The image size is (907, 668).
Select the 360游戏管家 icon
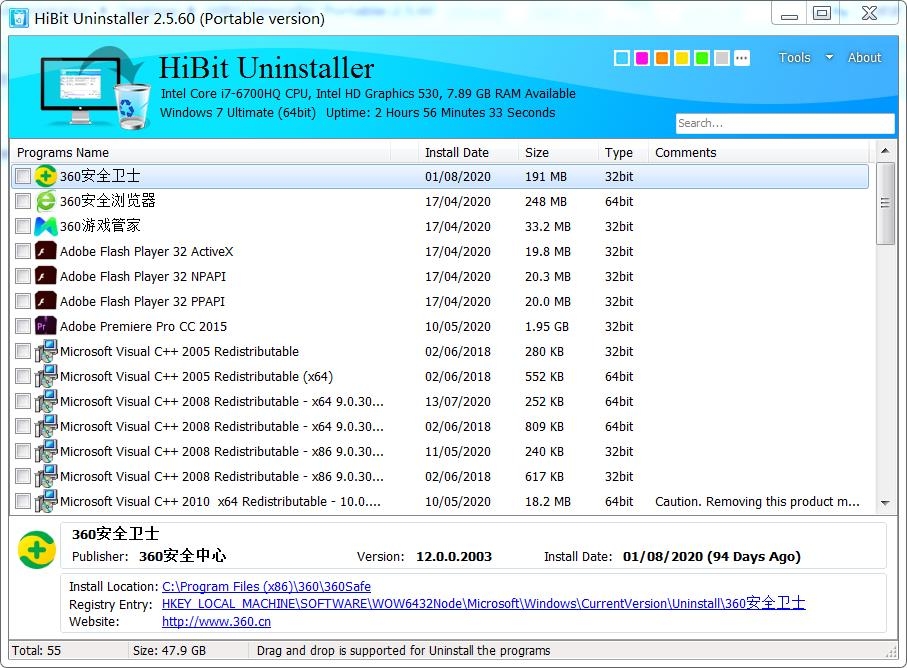click(45, 226)
